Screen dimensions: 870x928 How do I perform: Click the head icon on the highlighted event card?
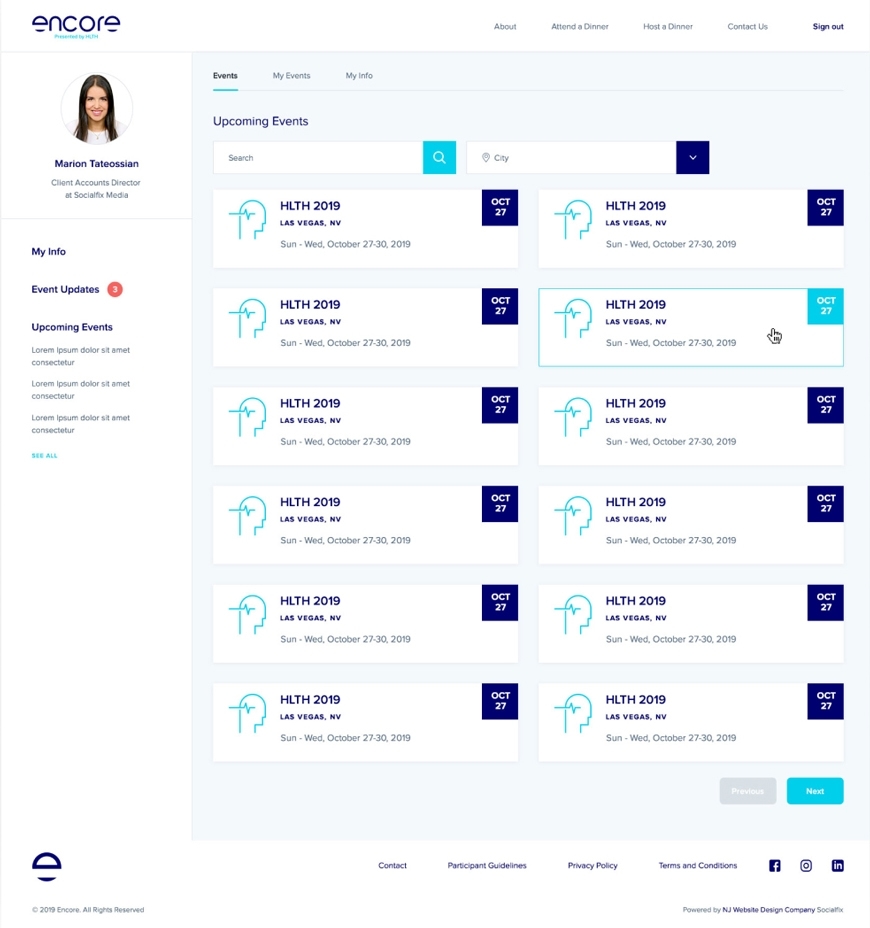[573, 318]
